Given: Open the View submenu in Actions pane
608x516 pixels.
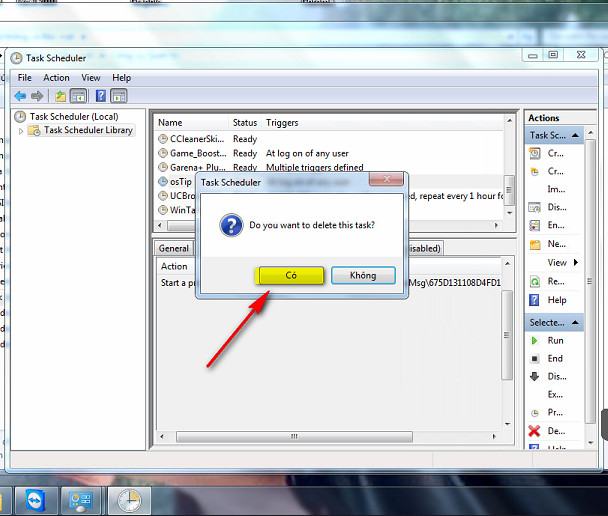Looking at the screenshot, I should [557, 263].
